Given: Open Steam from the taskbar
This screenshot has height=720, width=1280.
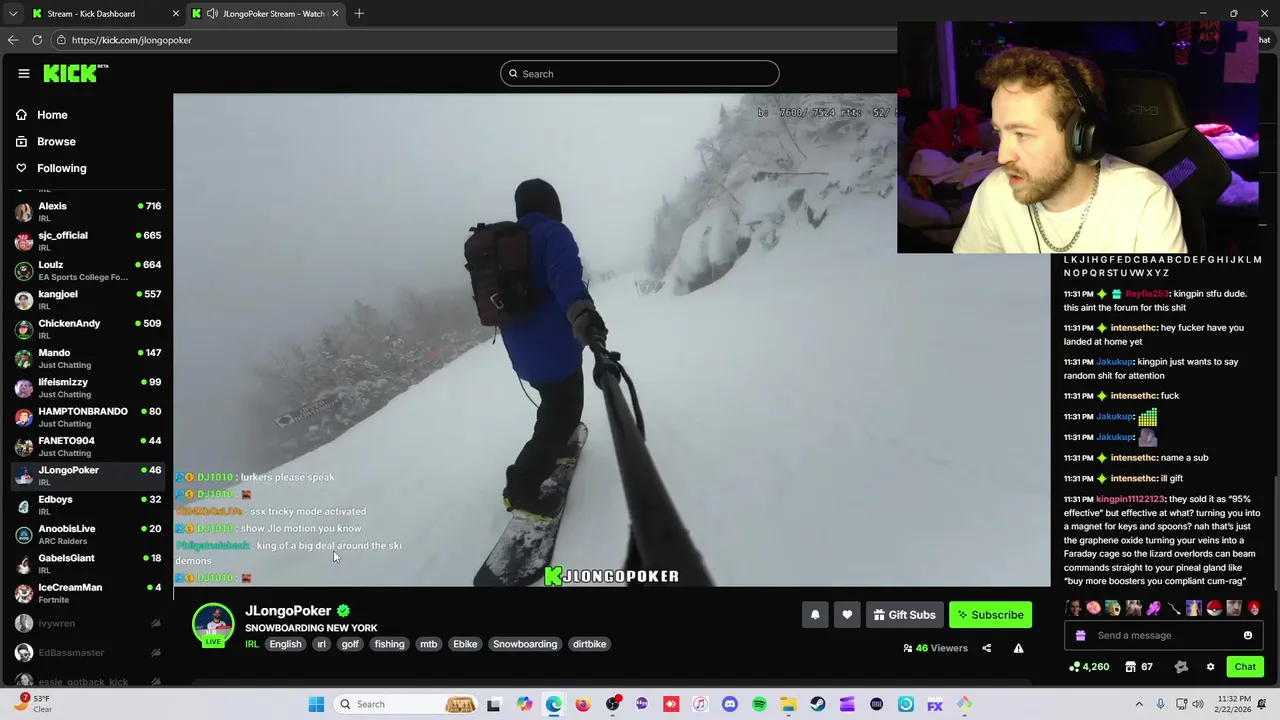Looking at the screenshot, I should tap(818, 704).
